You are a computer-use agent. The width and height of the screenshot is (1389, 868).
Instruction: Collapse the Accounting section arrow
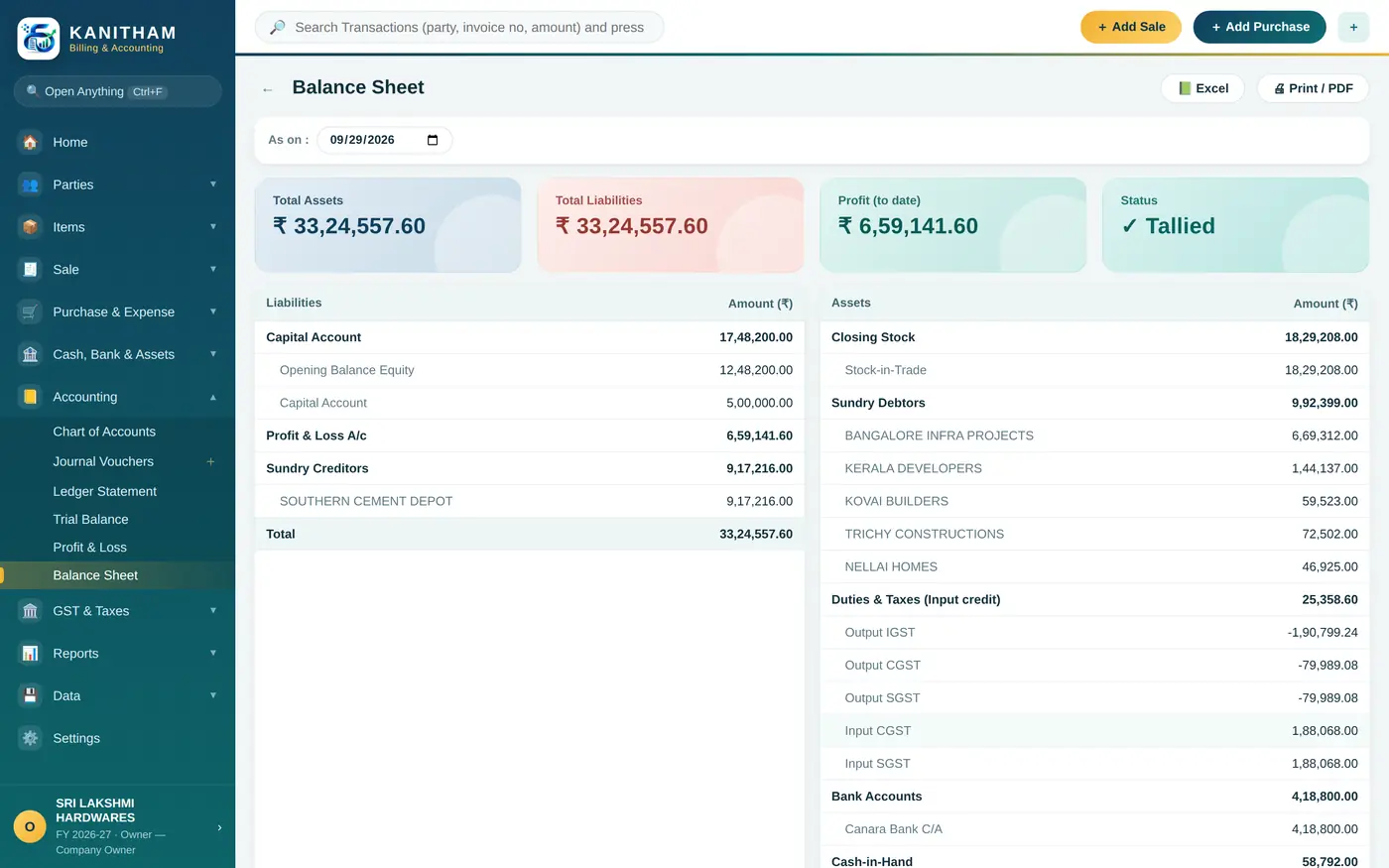point(213,397)
